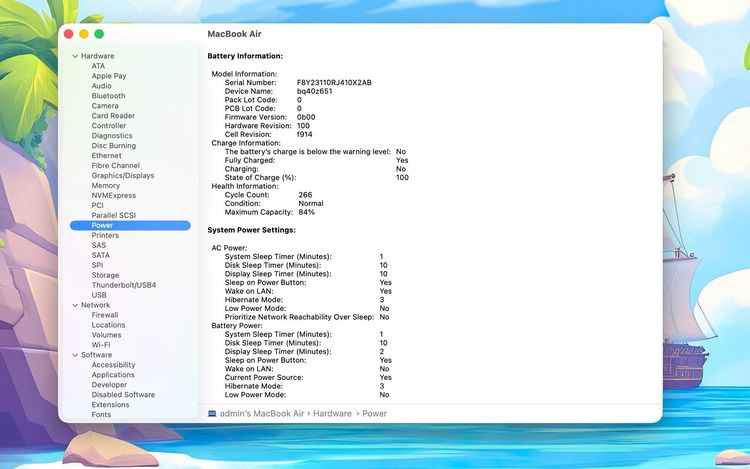This screenshot has width=750, height=469.
Task: Open Parallel SCSI entry
Action: (113, 215)
